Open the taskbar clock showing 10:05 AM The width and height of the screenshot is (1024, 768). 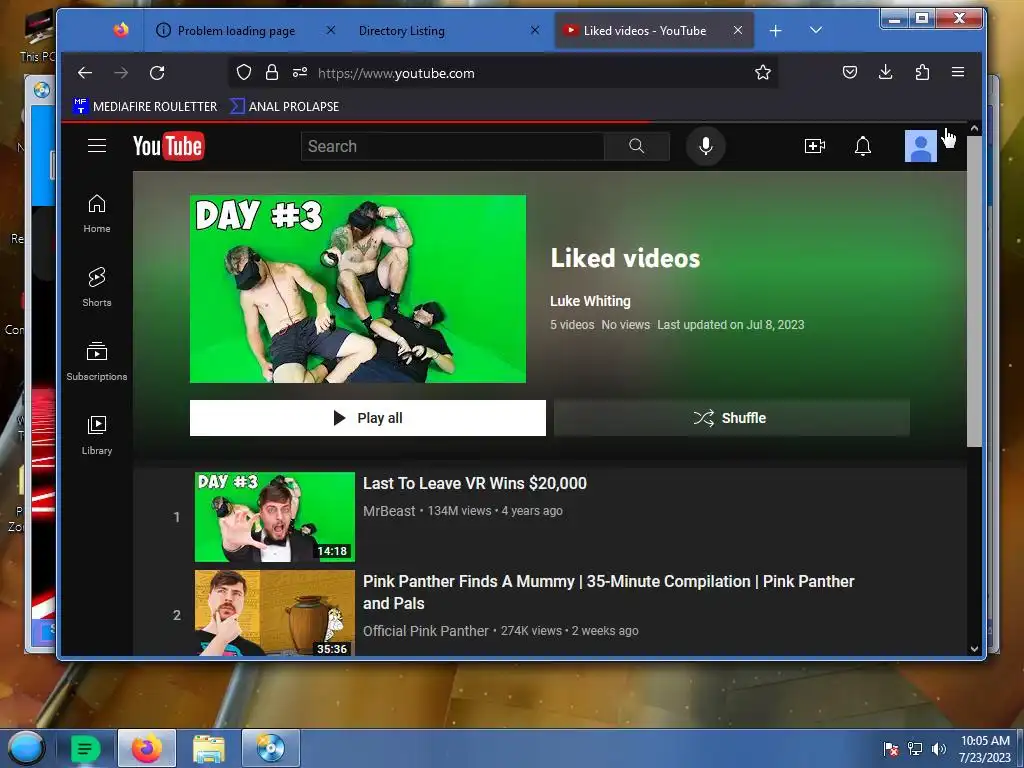click(985, 749)
